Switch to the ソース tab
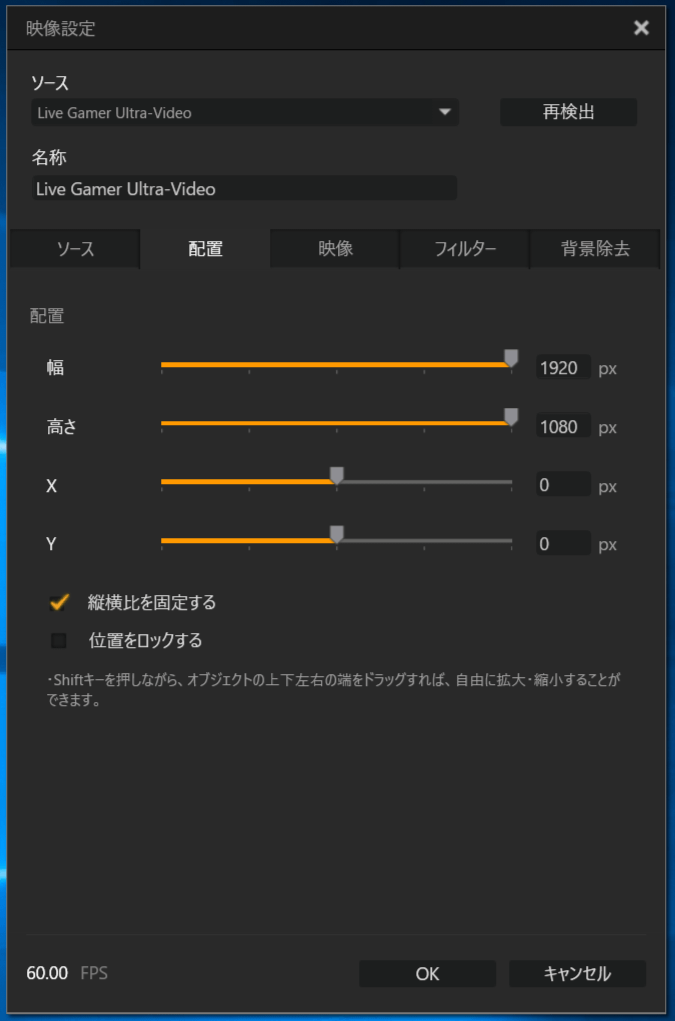 point(75,249)
